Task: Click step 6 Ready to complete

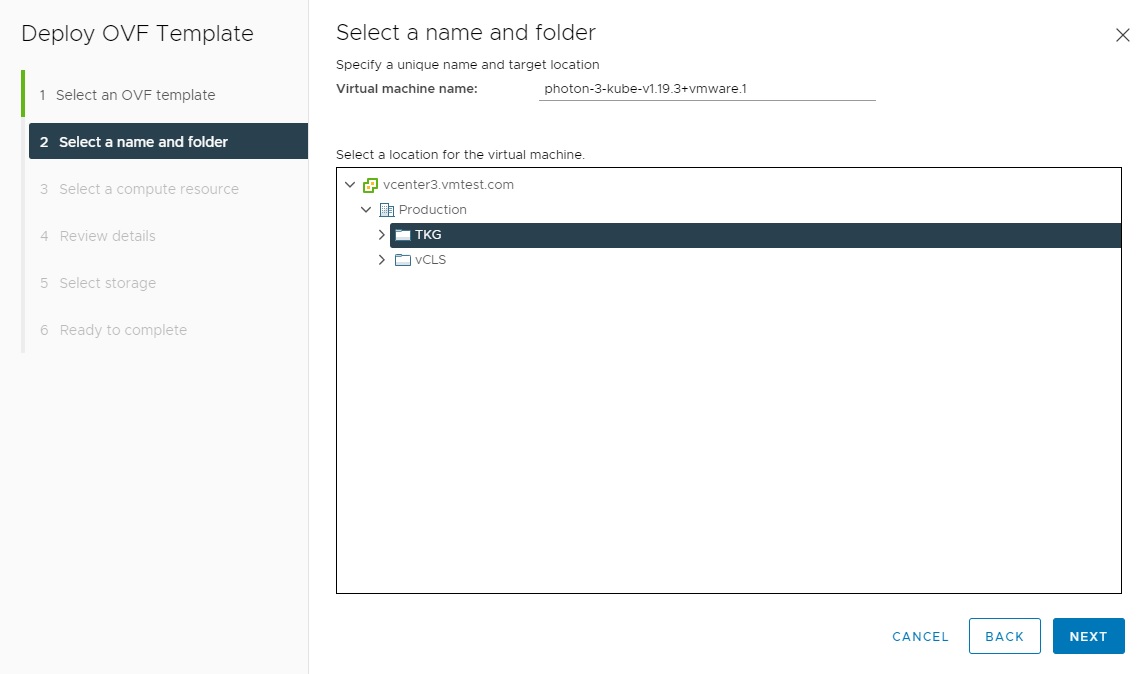Action: click(123, 330)
